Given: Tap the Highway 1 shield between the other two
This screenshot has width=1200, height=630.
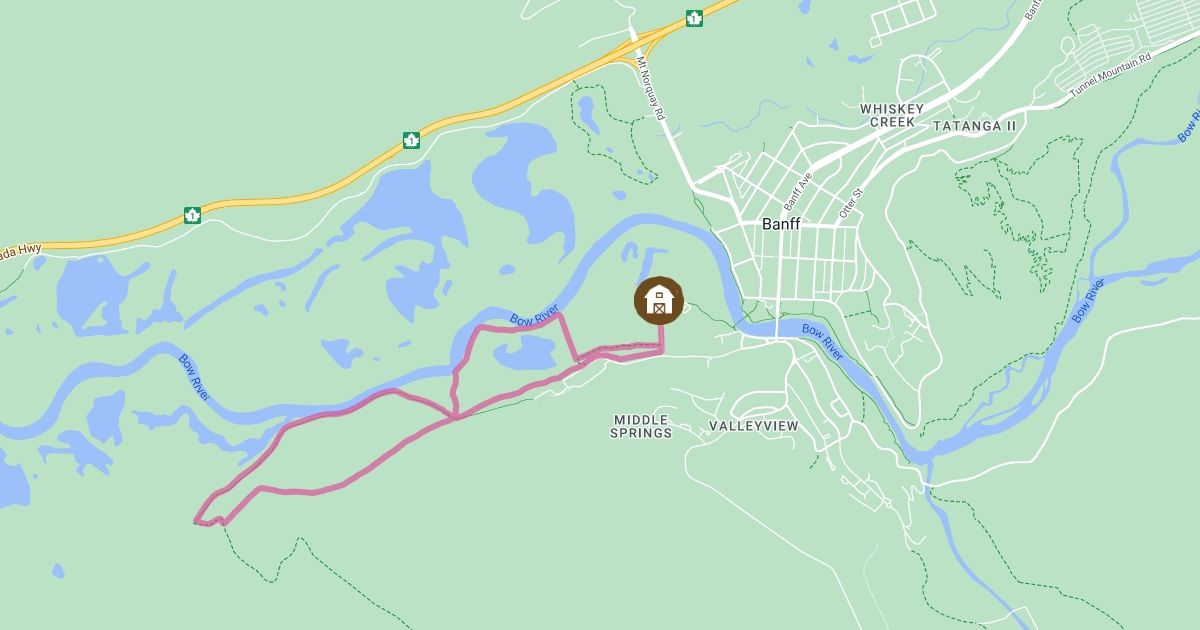Looking at the screenshot, I should pos(411,140).
